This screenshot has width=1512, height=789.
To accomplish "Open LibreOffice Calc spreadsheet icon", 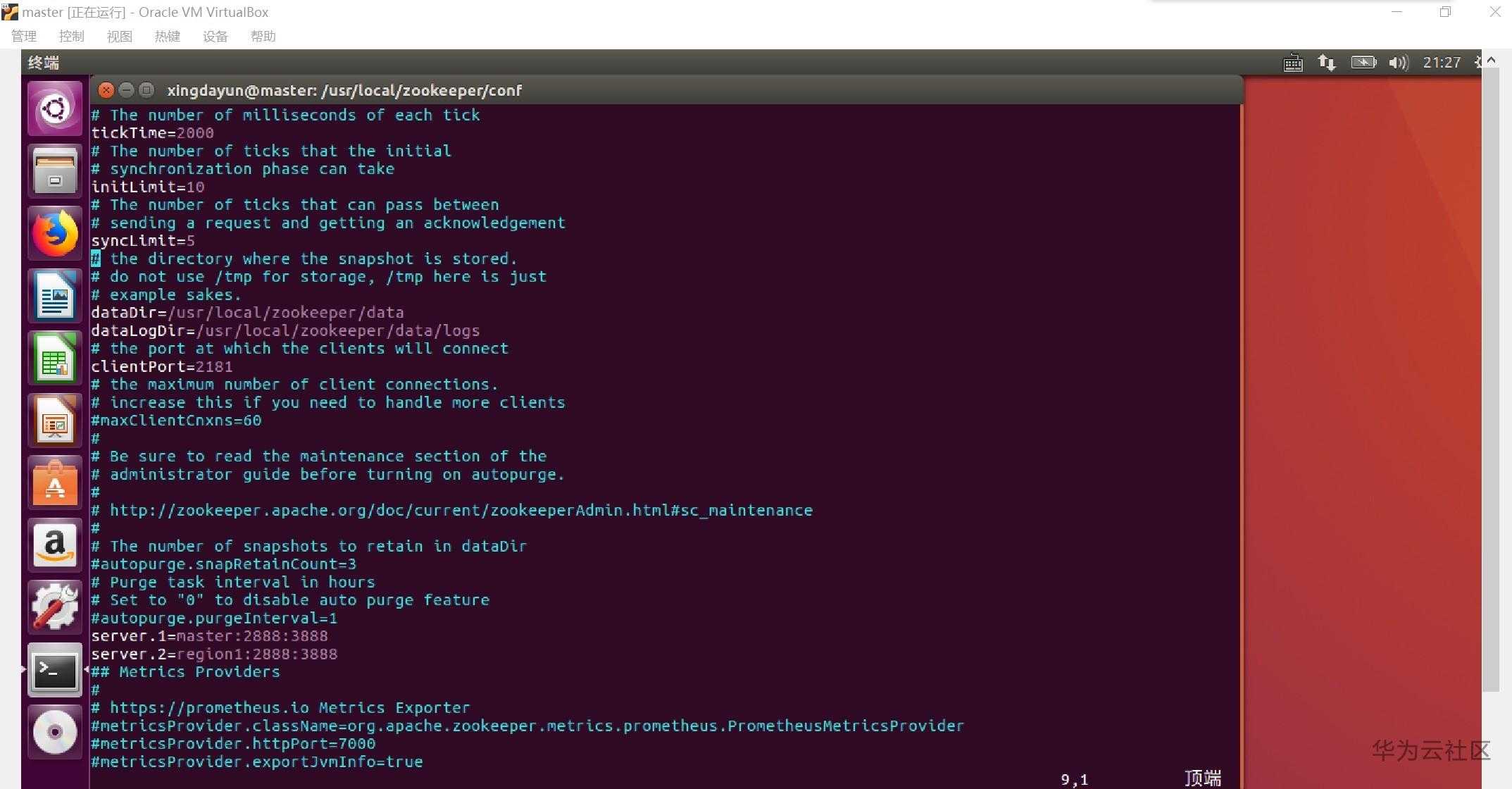I will pyautogui.click(x=55, y=359).
